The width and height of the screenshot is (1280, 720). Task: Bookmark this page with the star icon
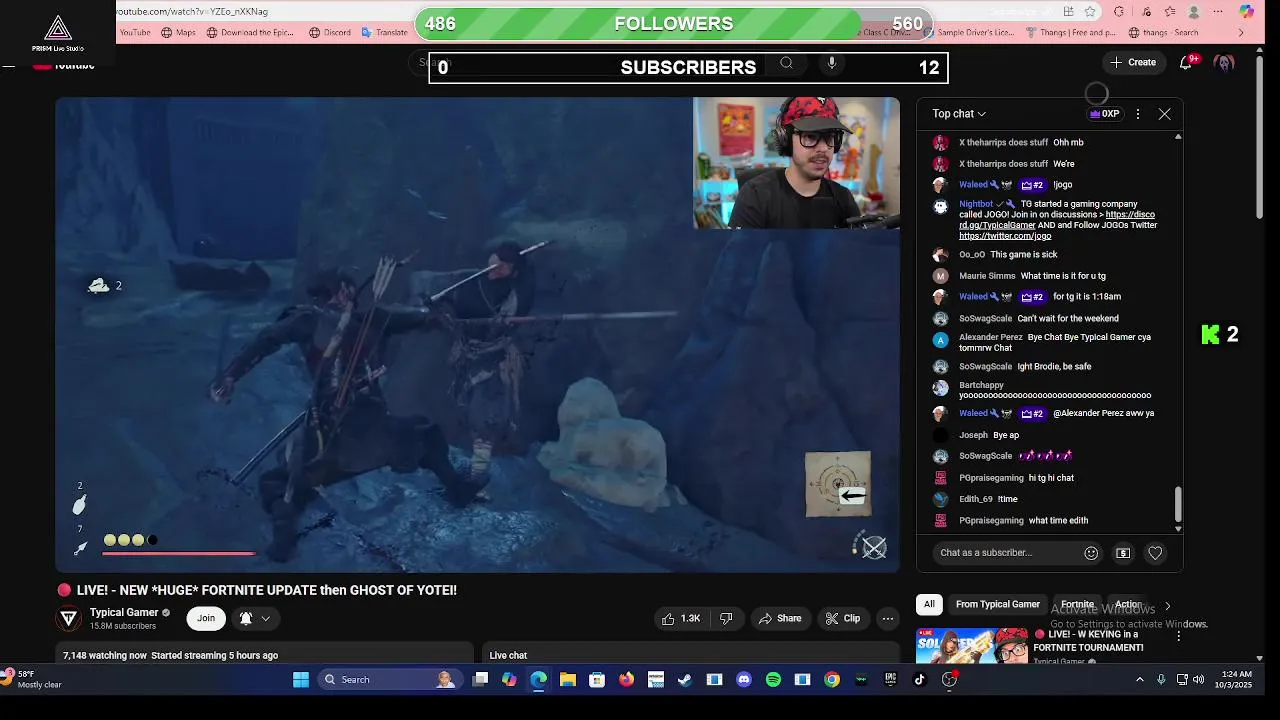point(1090,12)
